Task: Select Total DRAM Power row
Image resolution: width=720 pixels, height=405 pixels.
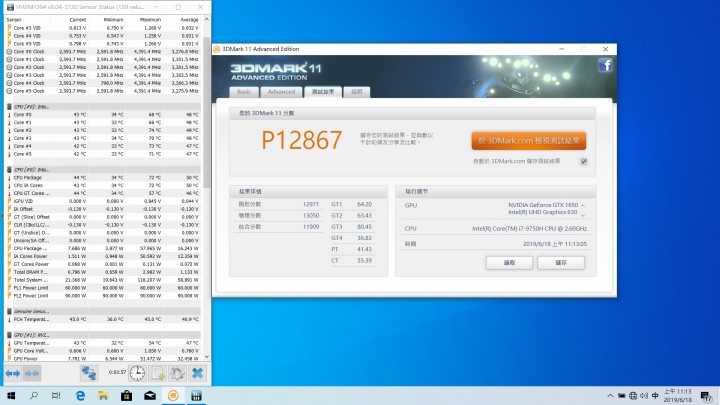Action: pos(103,272)
